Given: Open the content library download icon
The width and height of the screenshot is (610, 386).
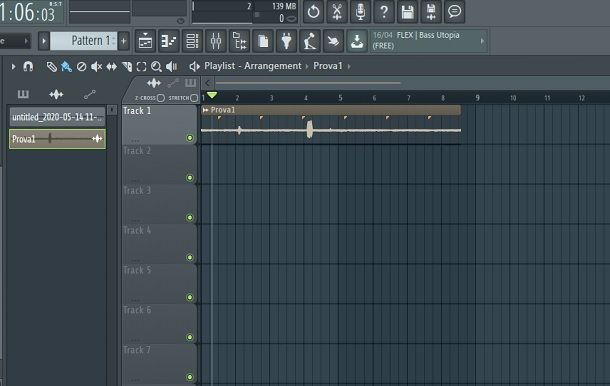Looking at the screenshot, I should pyautogui.click(x=357, y=41).
